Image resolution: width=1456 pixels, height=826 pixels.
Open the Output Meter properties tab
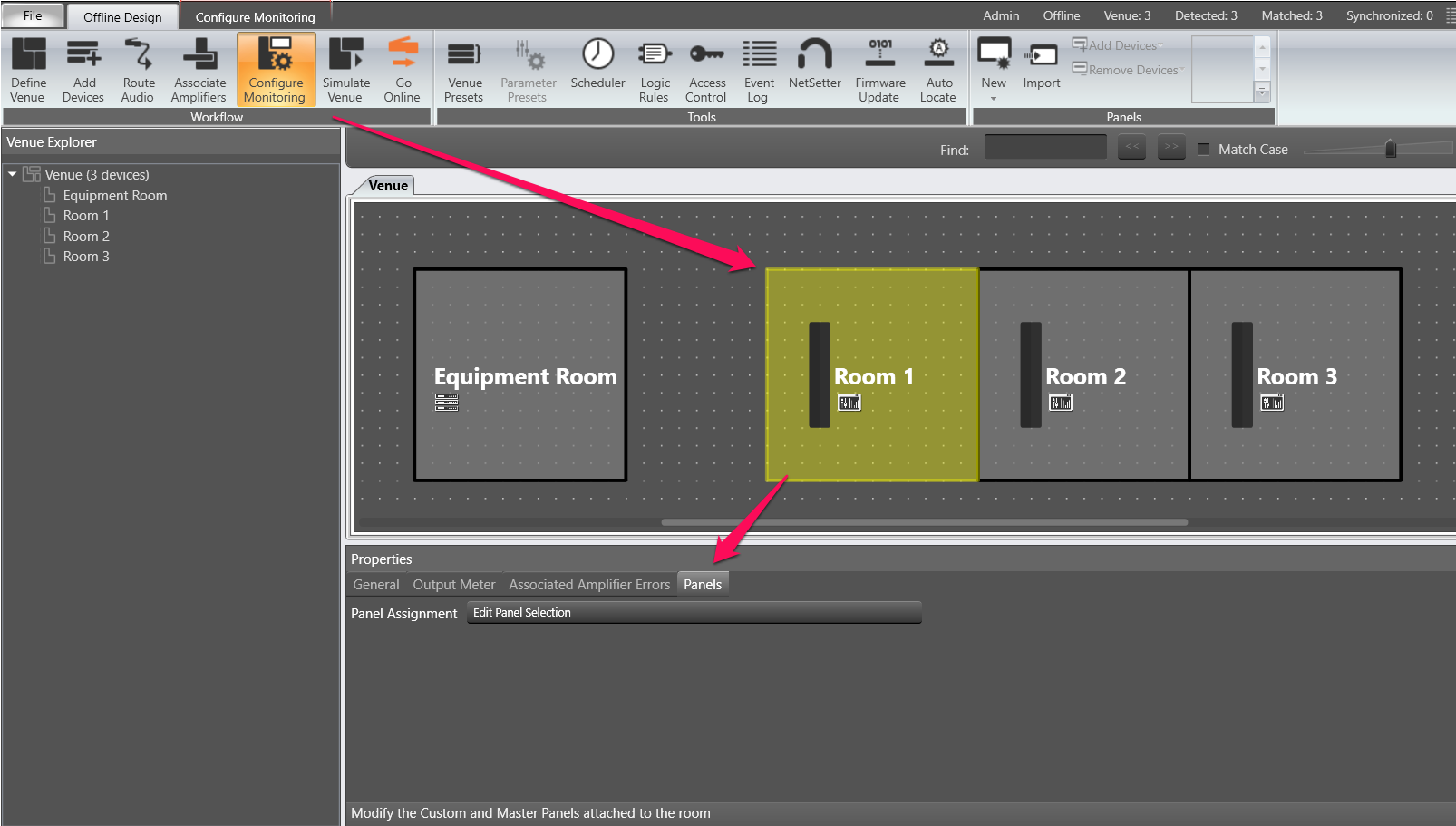click(454, 585)
